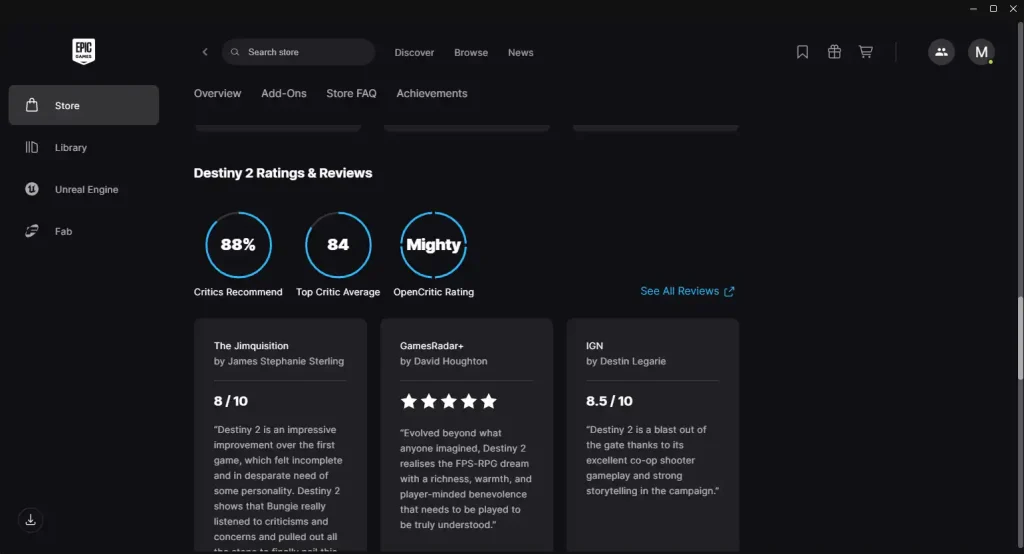Image resolution: width=1024 pixels, height=554 pixels.
Task: Click the Destiny 2 Ratings & Reviews heading
Action: click(283, 173)
